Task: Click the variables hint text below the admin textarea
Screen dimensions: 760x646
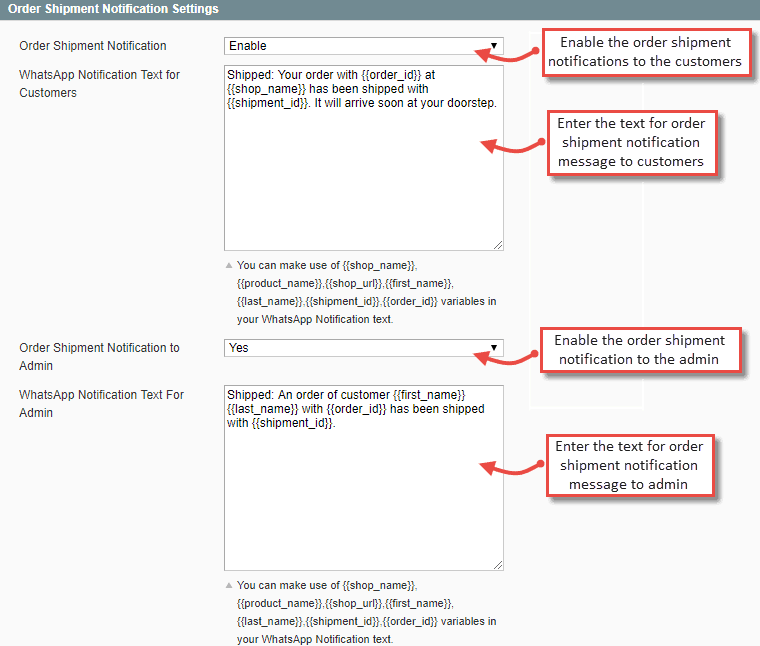Action: click(366, 612)
